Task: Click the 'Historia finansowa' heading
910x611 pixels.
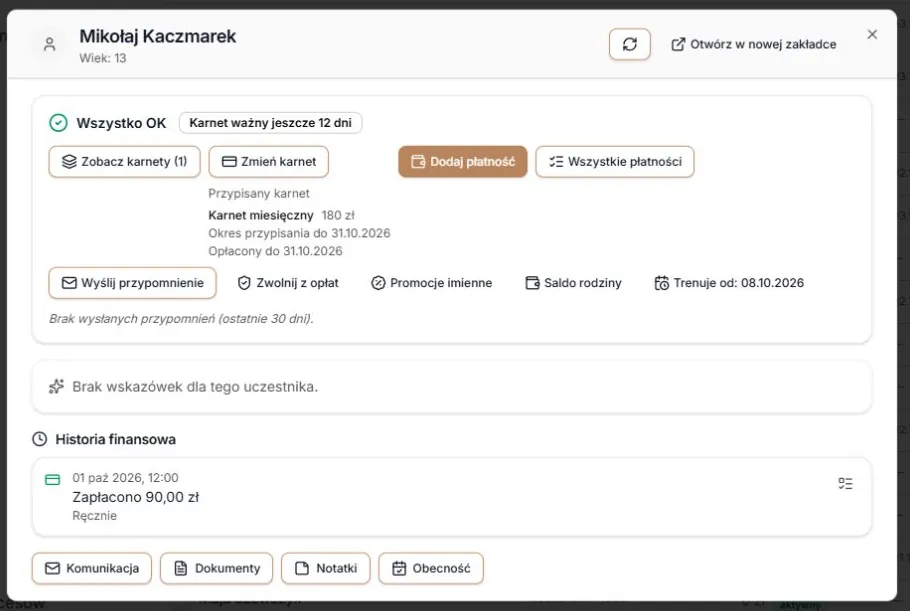Action: coord(115,439)
